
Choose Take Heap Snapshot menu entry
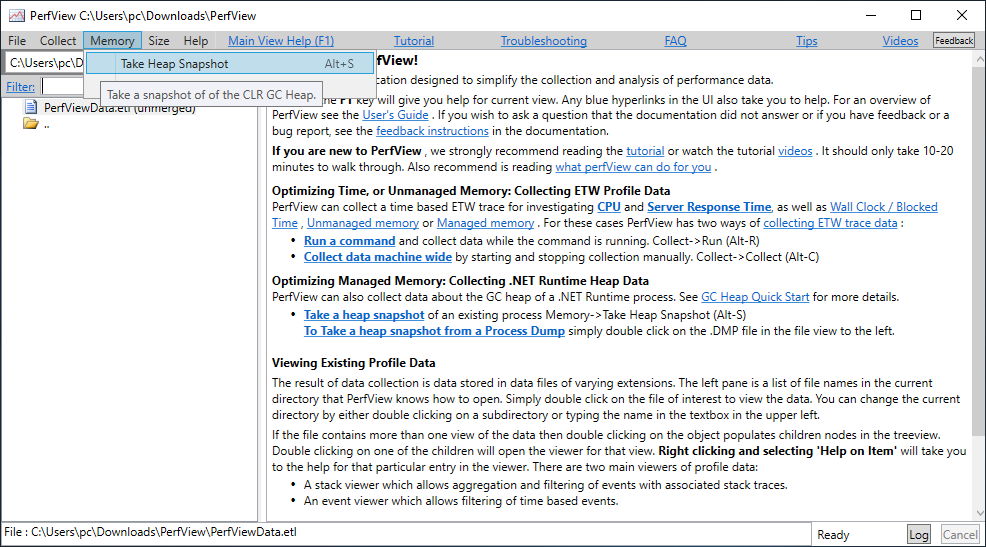(x=230, y=64)
